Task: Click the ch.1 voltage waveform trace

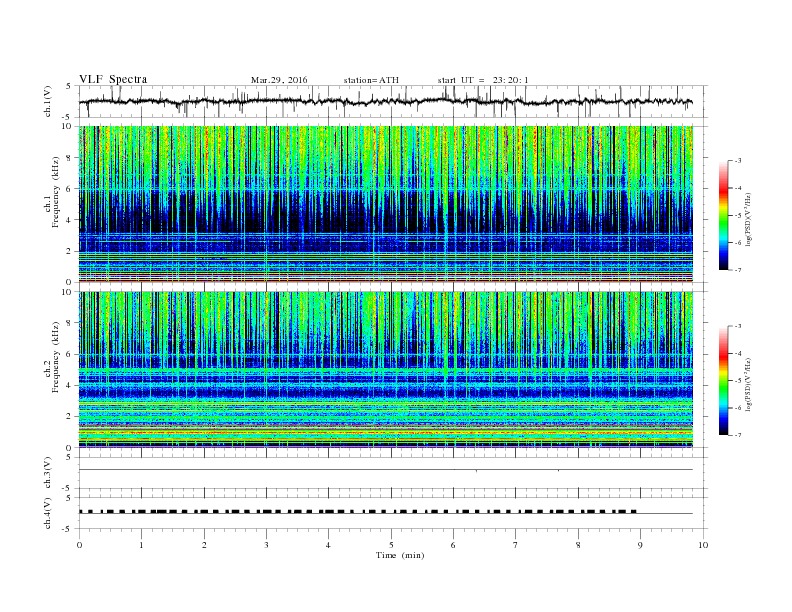Action: (386, 101)
